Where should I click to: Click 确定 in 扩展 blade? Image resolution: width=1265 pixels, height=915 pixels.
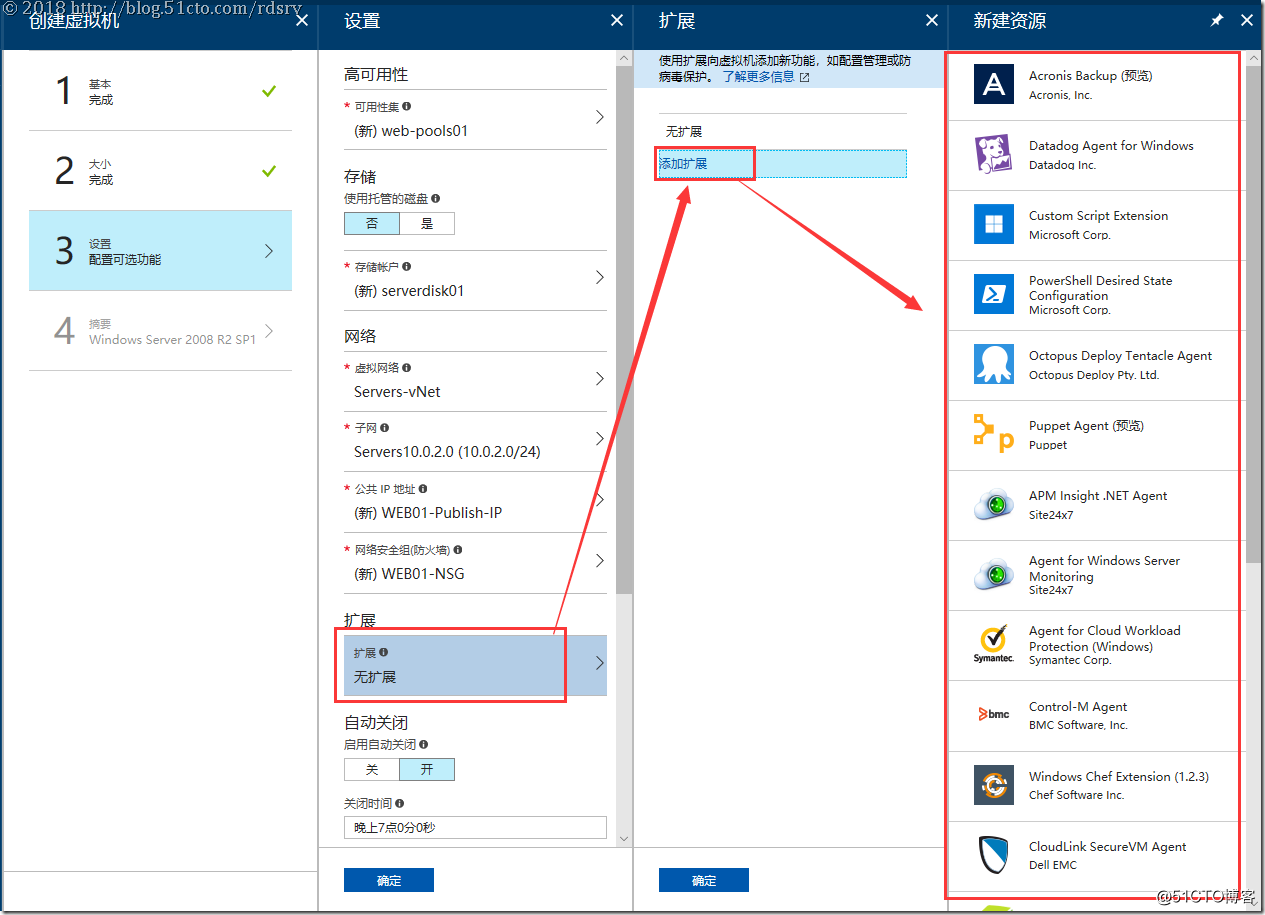tap(704, 880)
